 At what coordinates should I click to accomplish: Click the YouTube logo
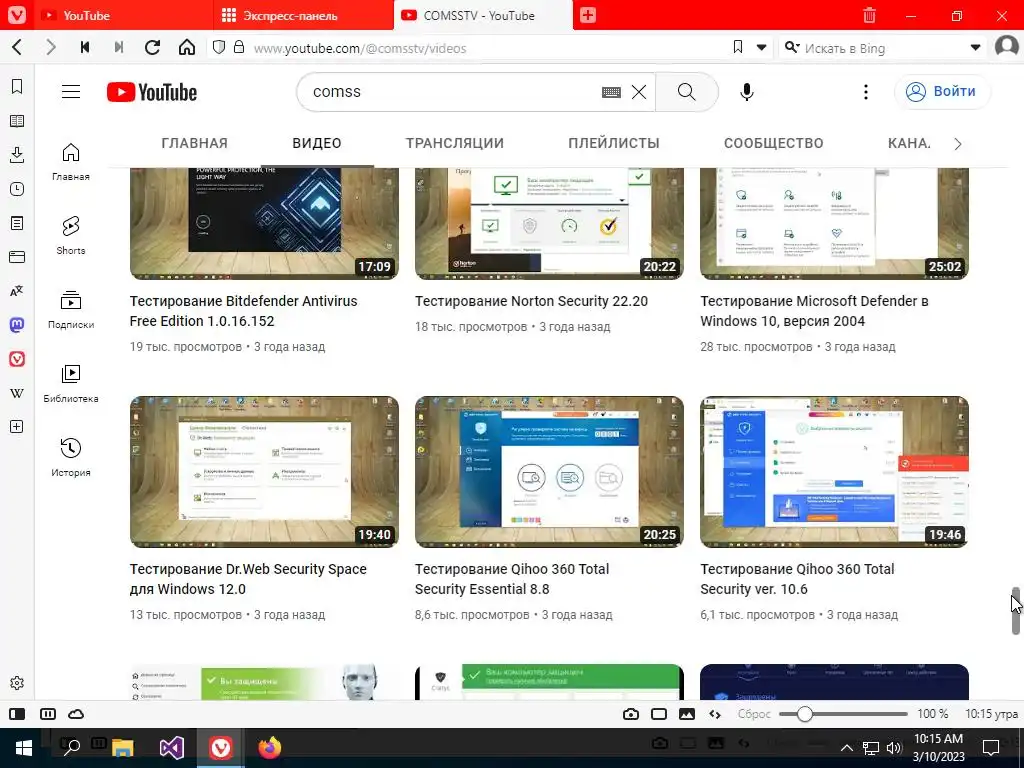click(152, 92)
